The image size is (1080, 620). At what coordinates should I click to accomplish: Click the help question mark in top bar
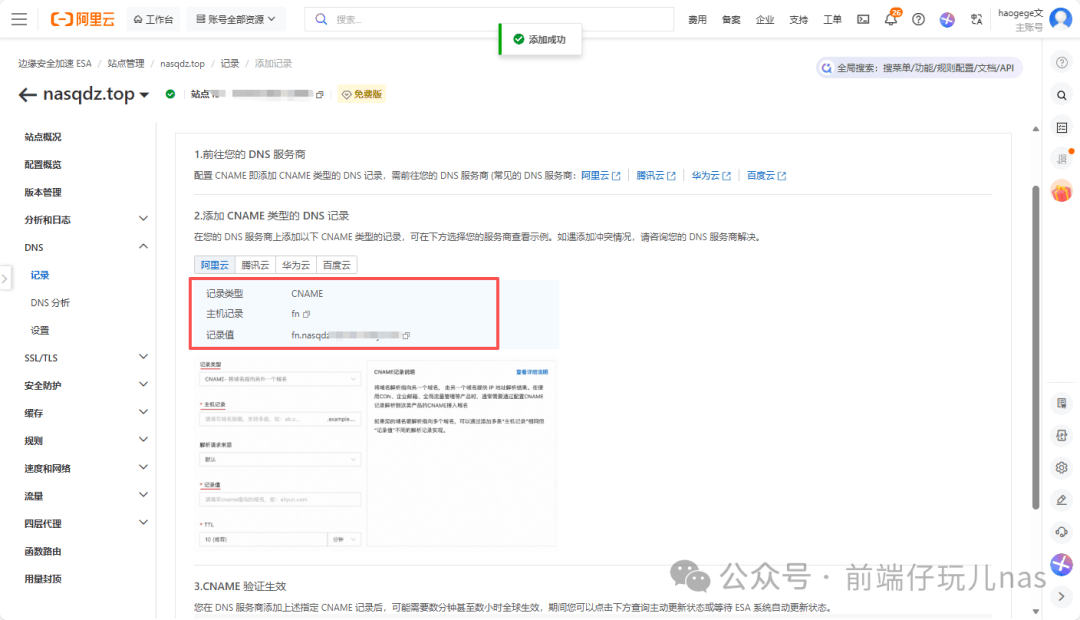click(918, 19)
